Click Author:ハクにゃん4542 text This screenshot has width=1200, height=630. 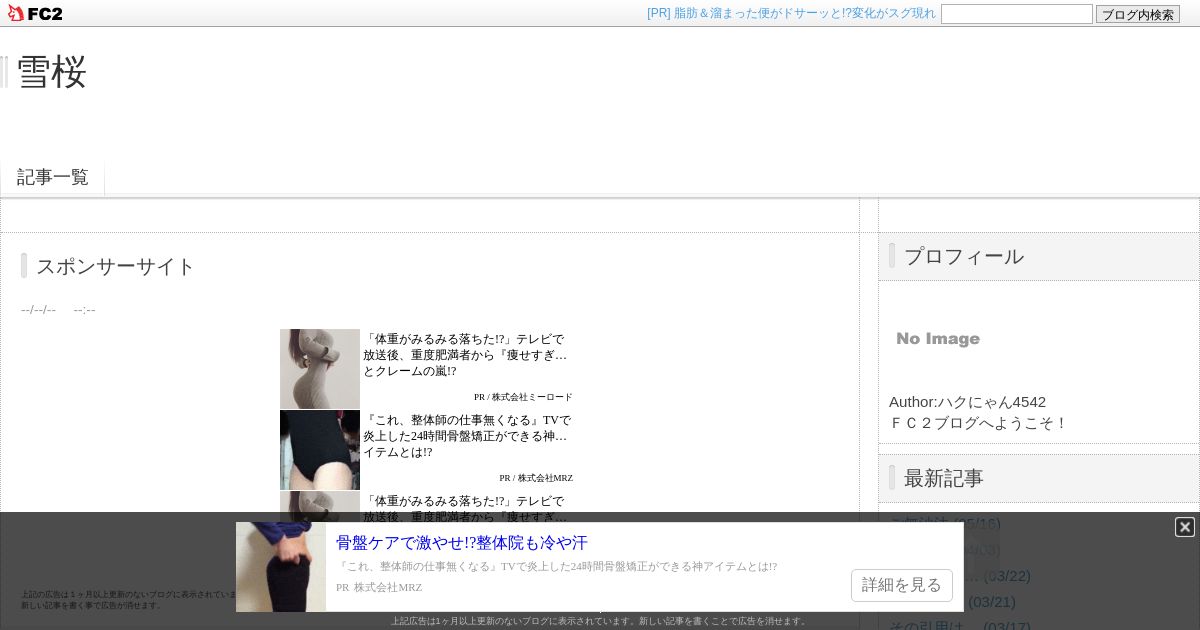pos(968,402)
